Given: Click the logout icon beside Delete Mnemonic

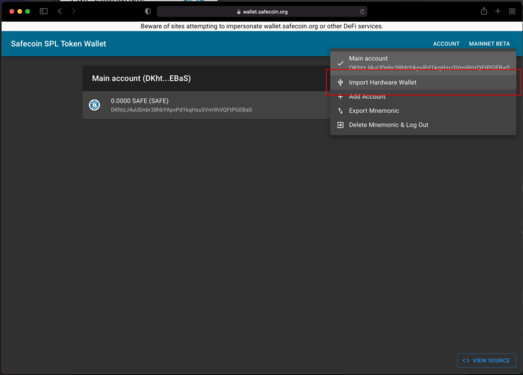Looking at the screenshot, I should click(340, 125).
